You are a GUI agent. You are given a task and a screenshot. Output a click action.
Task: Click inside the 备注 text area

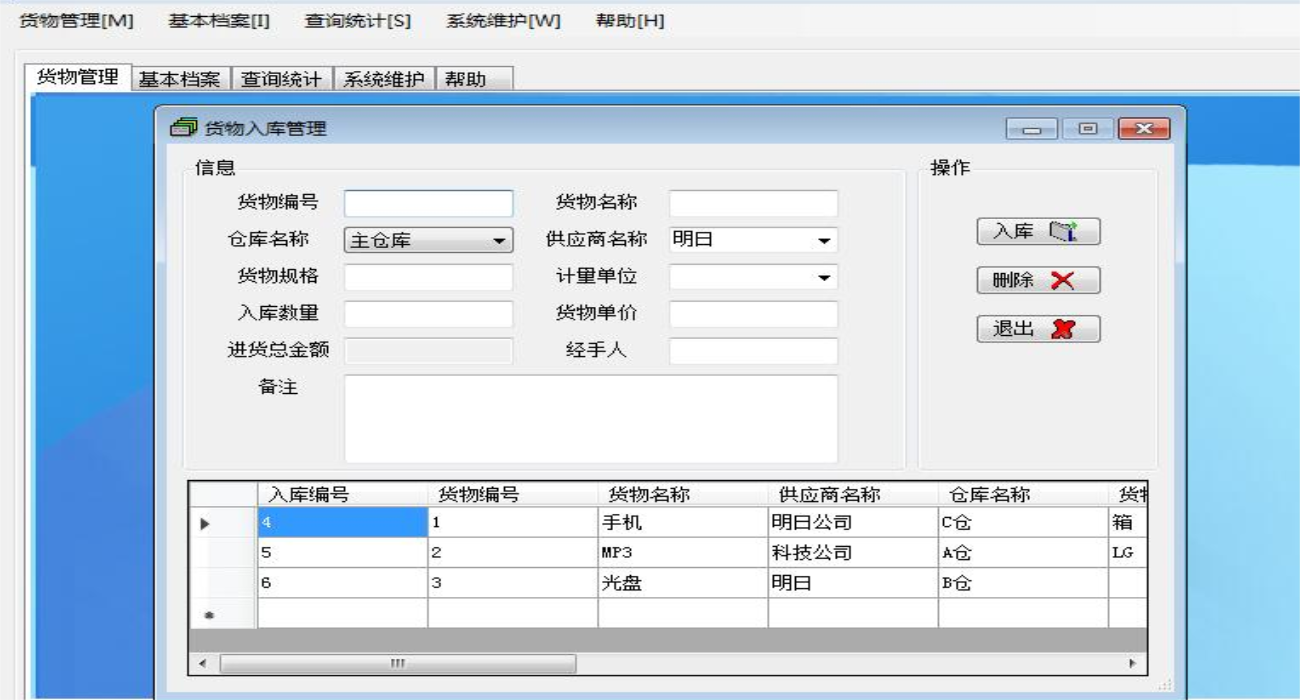pyautogui.click(x=591, y=418)
